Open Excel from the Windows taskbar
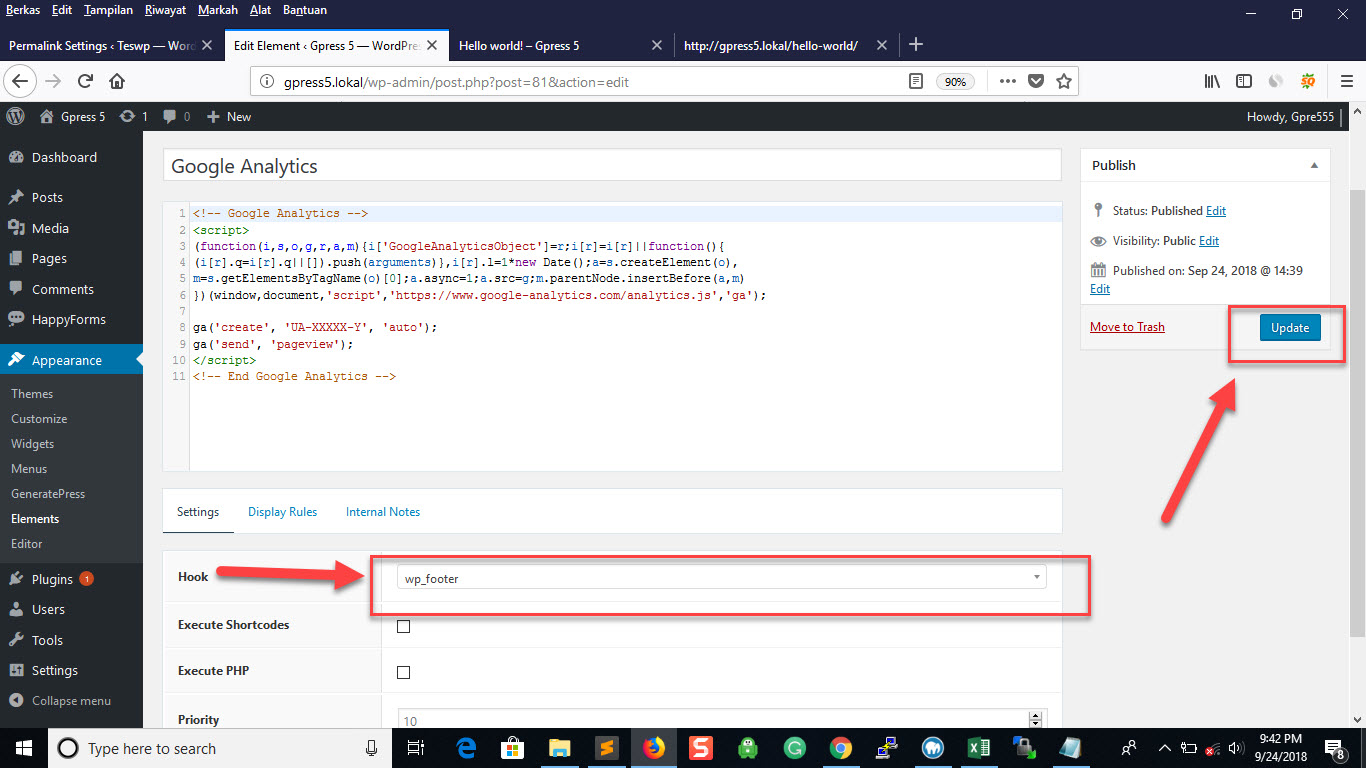Image resolution: width=1366 pixels, height=768 pixels. coord(978,748)
